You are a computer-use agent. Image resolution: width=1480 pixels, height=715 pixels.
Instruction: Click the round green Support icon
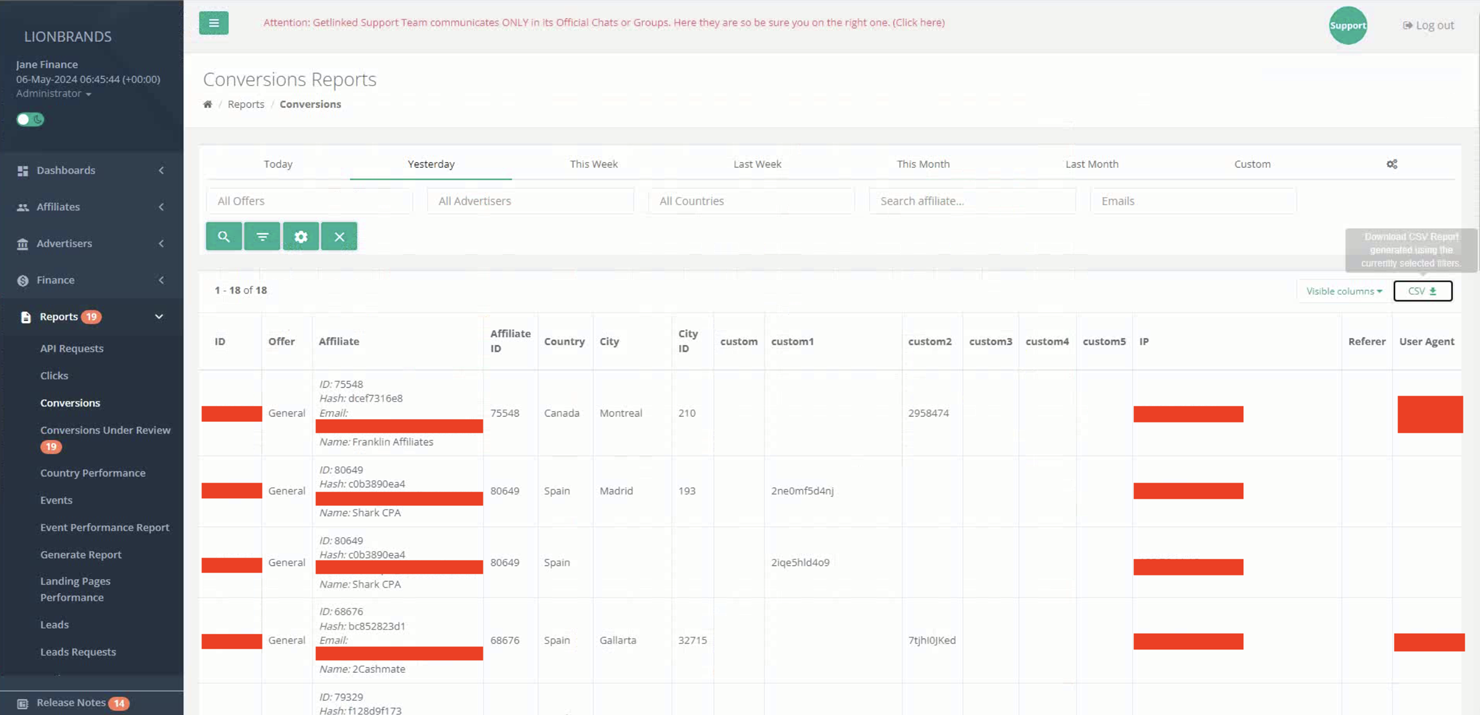[1347, 26]
